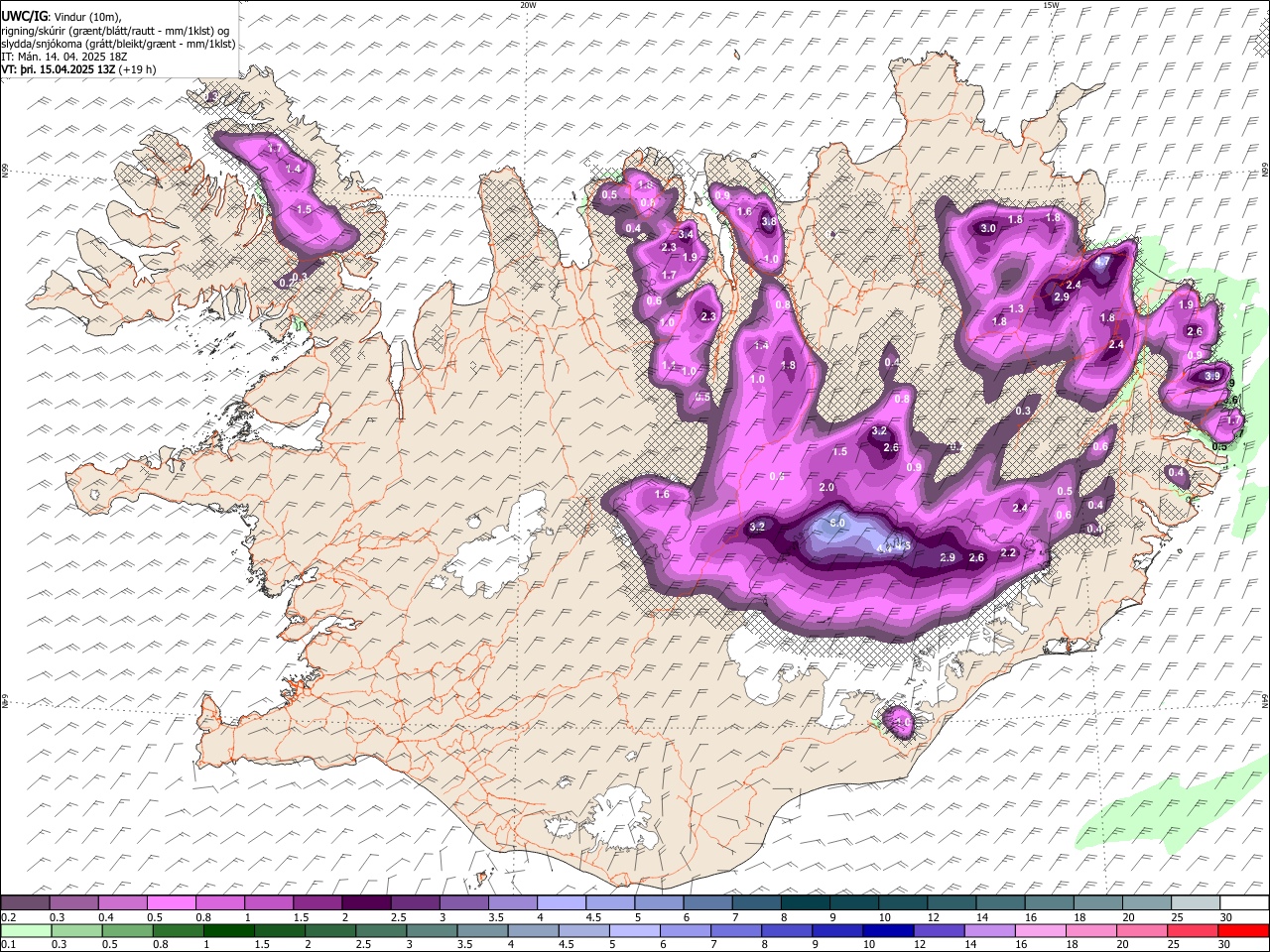Pick the darkest green lower legend swatch between 1 and 1.5

(228, 930)
